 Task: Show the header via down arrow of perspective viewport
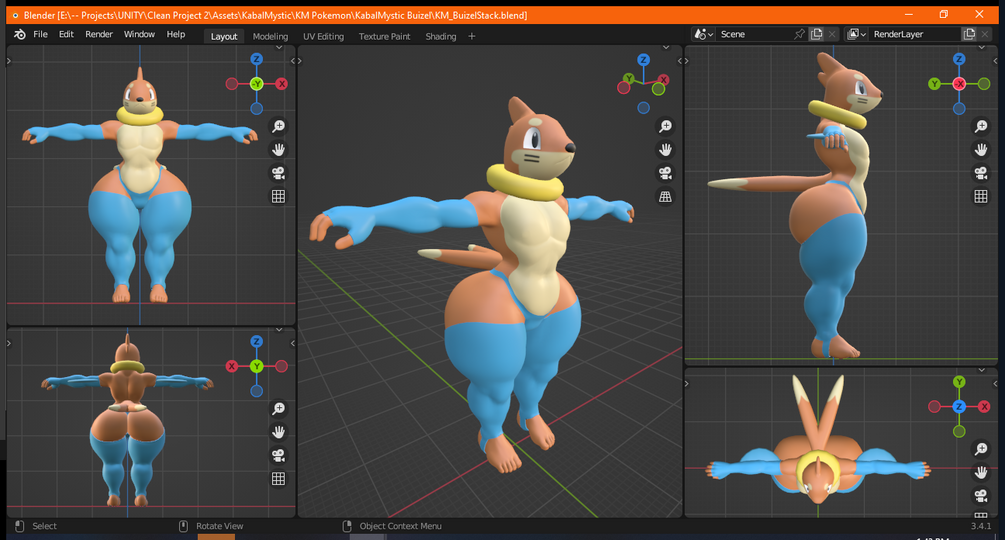666,48
